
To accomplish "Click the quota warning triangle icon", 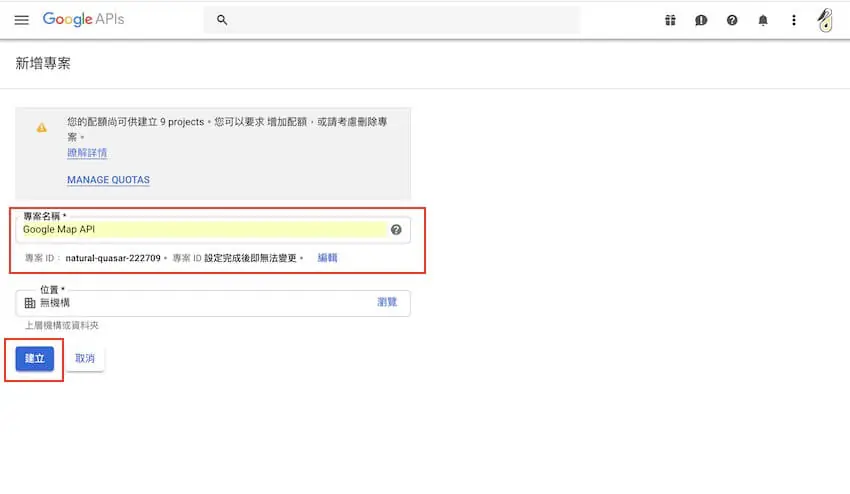I will (x=42, y=127).
